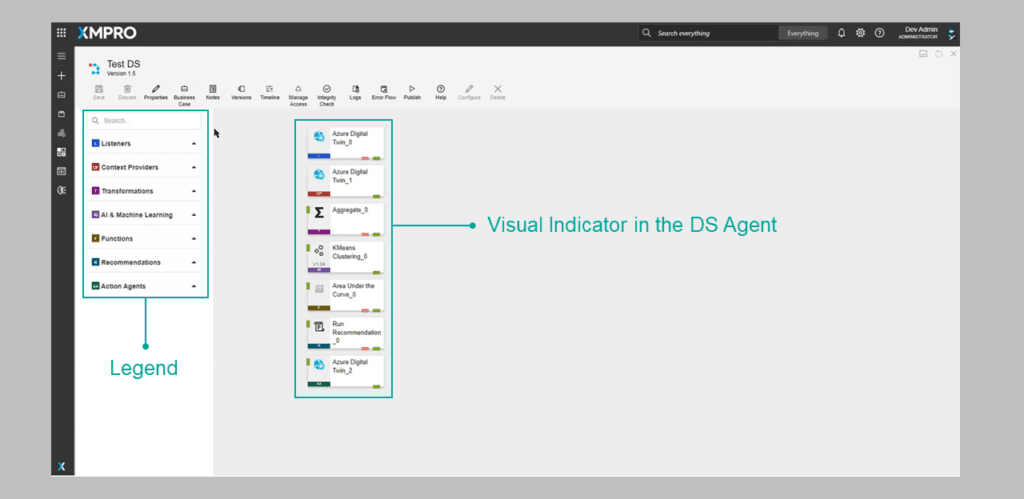1024x499 pixels.
Task: Click the notifications bell icon
Action: click(841, 33)
